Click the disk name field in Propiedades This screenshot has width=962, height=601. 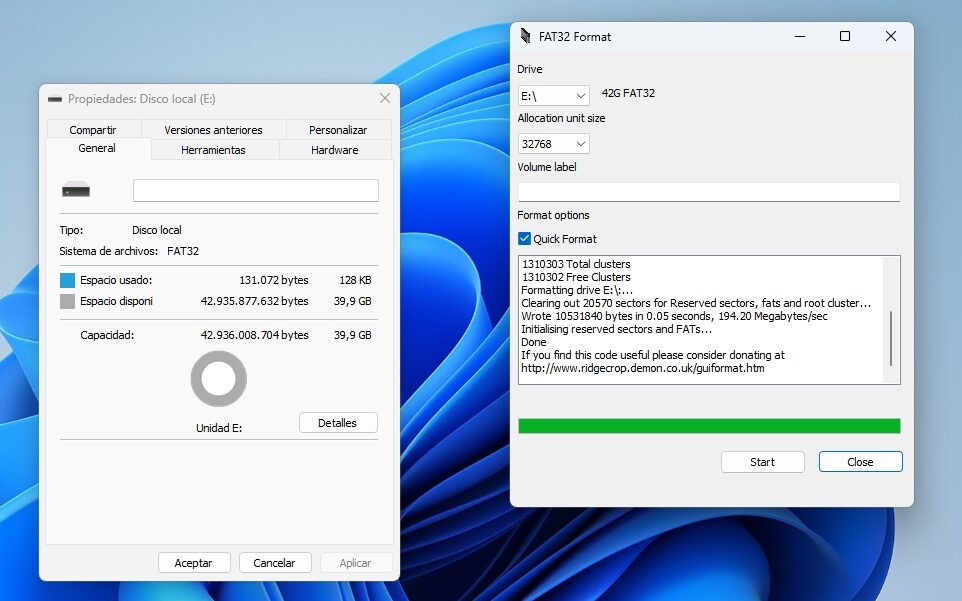pyautogui.click(x=256, y=190)
